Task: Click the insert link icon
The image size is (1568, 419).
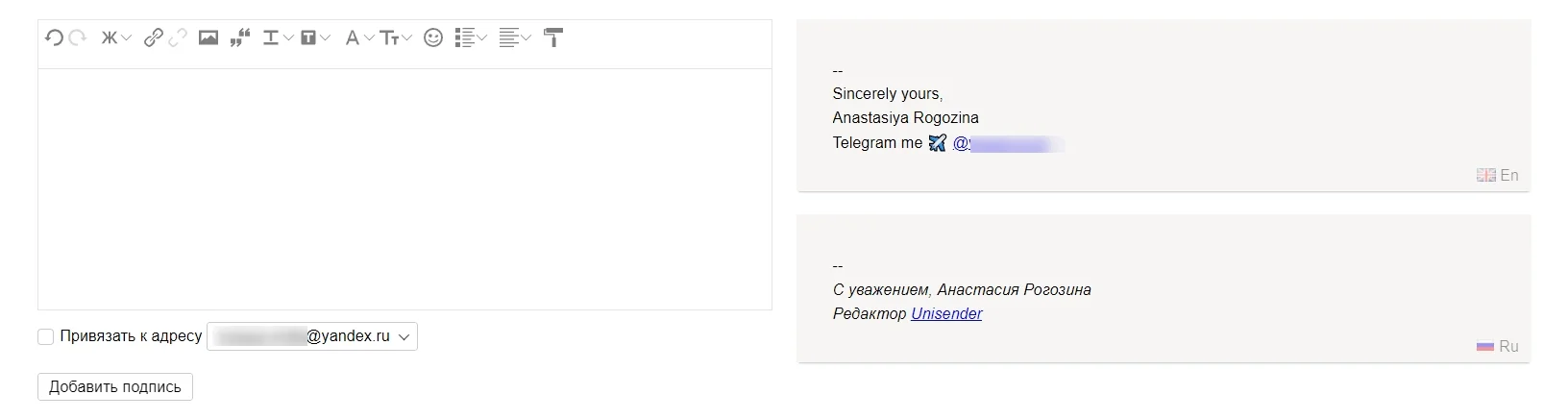Action: click(x=153, y=38)
